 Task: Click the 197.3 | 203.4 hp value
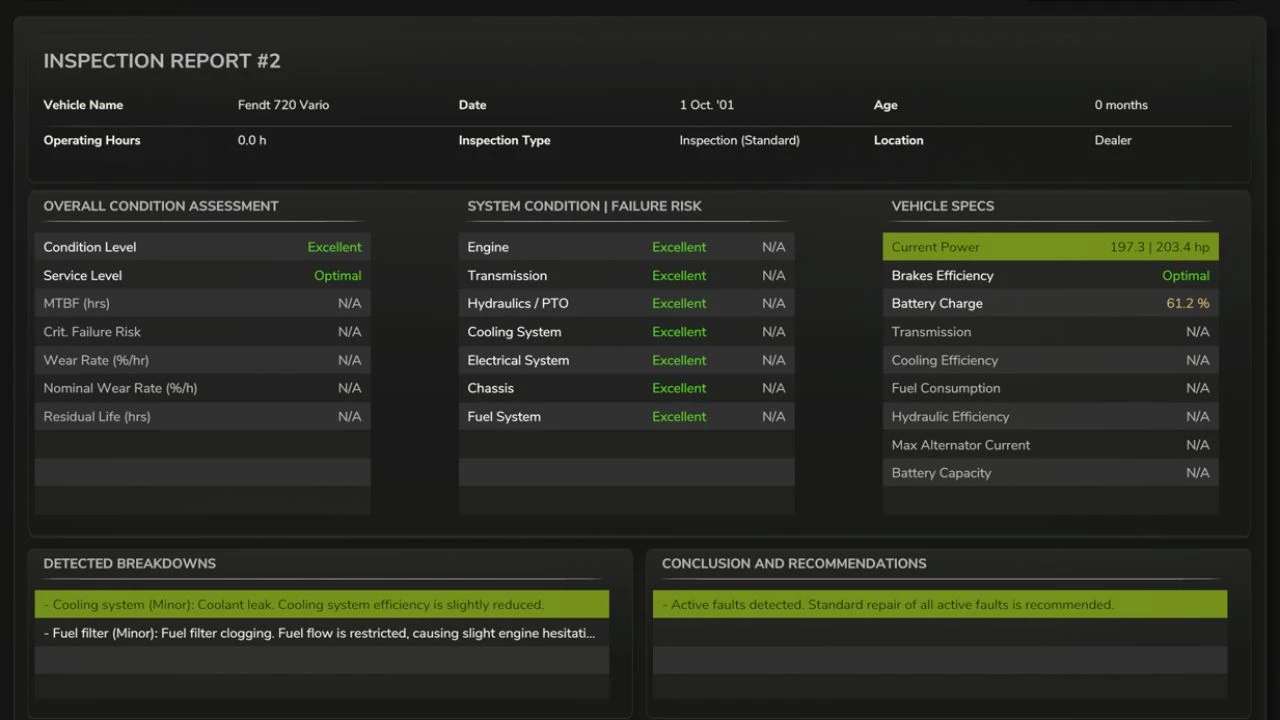coord(1160,247)
